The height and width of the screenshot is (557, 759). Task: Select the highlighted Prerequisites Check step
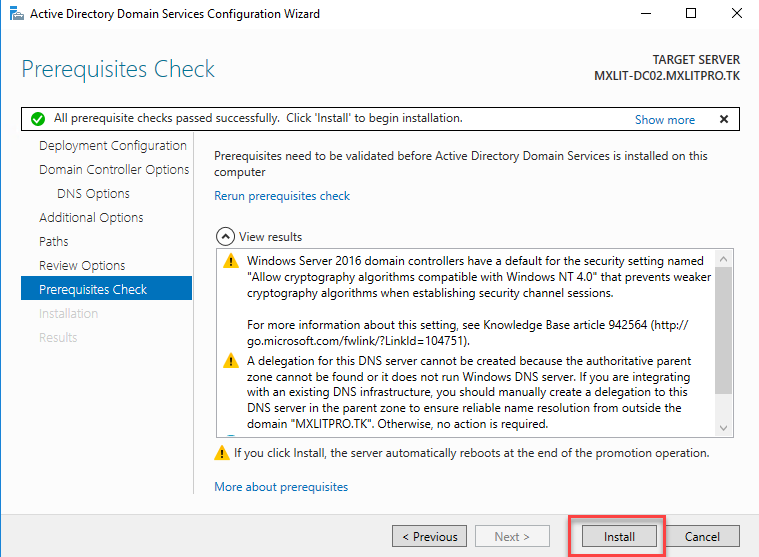[x=93, y=290]
